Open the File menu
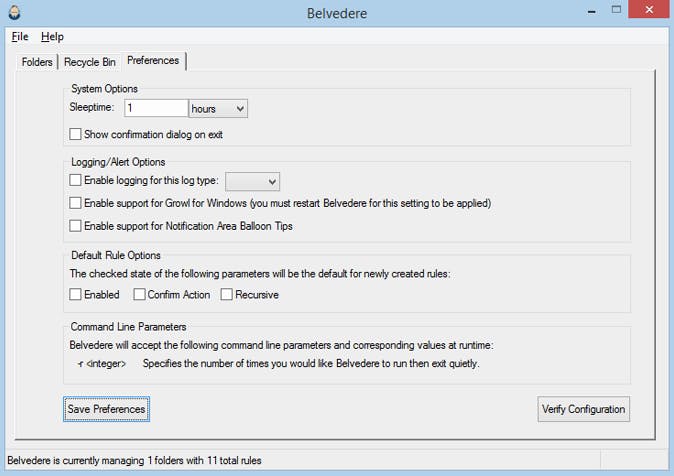 [20, 37]
